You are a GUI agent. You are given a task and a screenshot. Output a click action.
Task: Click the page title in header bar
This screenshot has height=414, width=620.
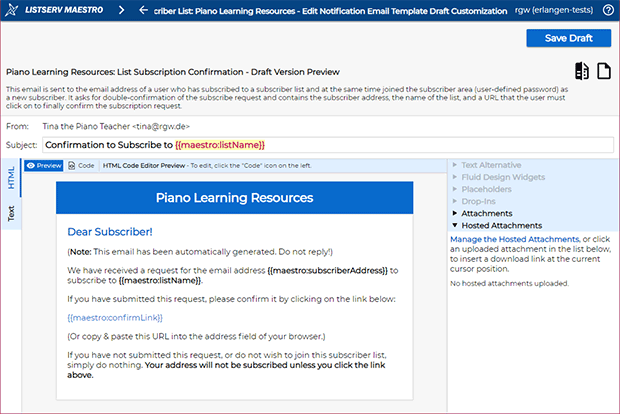(330, 11)
